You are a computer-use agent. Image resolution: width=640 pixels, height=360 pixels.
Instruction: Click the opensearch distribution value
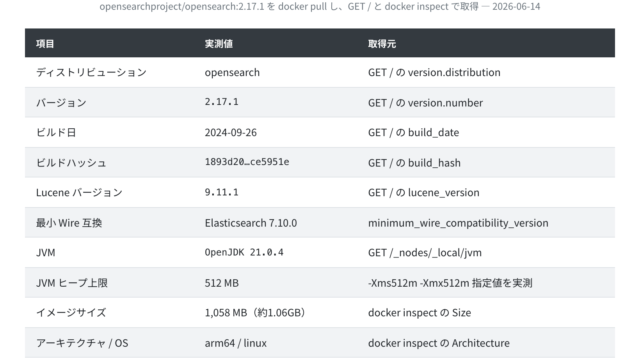pos(232,73)
